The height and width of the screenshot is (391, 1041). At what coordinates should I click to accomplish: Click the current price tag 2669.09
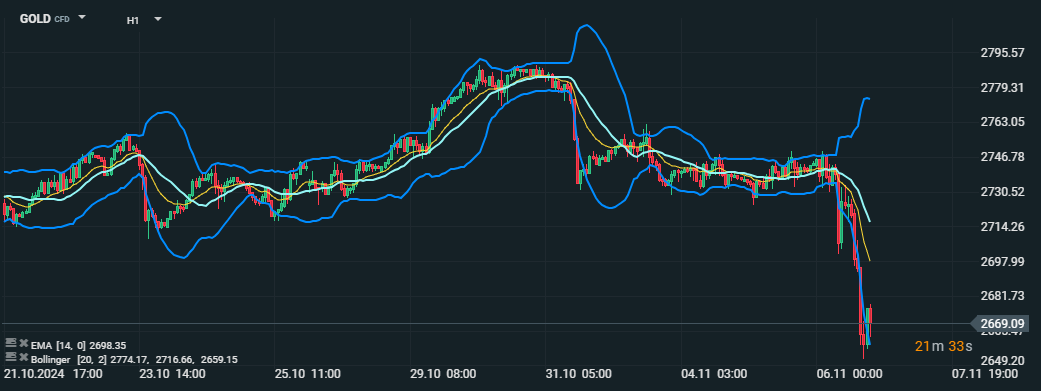coord(1001,324)
